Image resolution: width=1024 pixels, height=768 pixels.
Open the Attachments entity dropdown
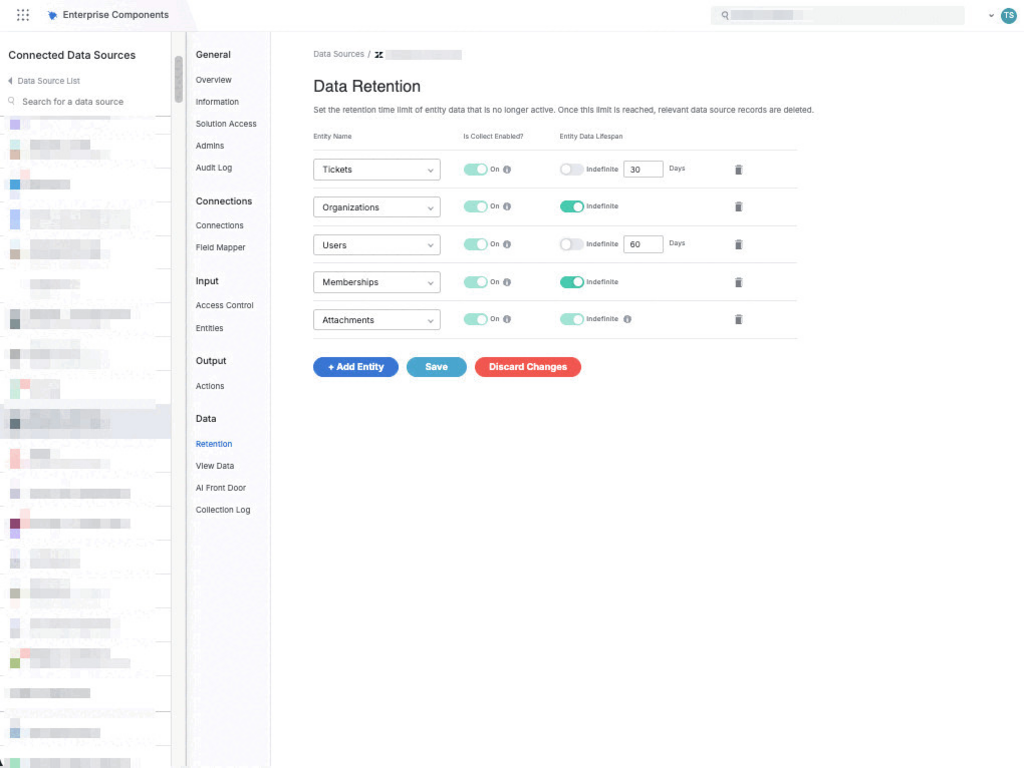pos(376,320)
